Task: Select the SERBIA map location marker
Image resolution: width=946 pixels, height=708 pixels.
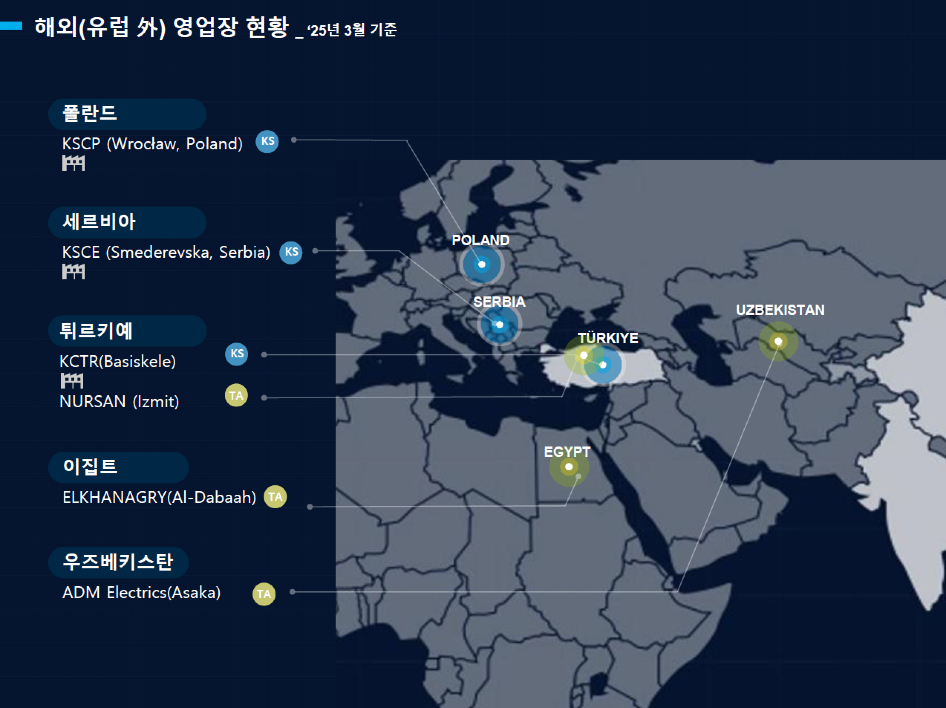Action: [x=499, y=325]
